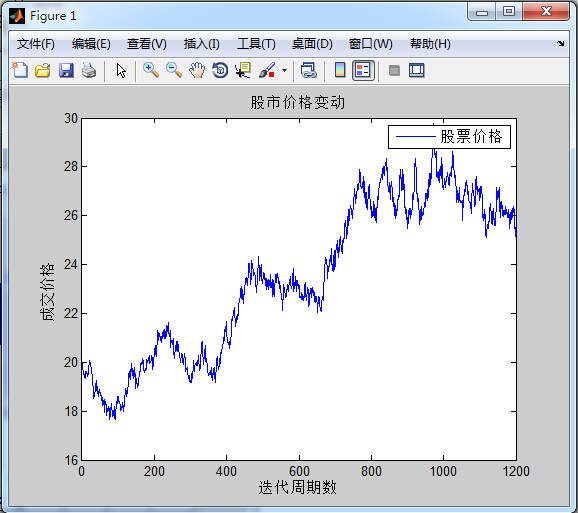
Task: Toggle the Edit Plot arrow pointer
Action: 121,70
